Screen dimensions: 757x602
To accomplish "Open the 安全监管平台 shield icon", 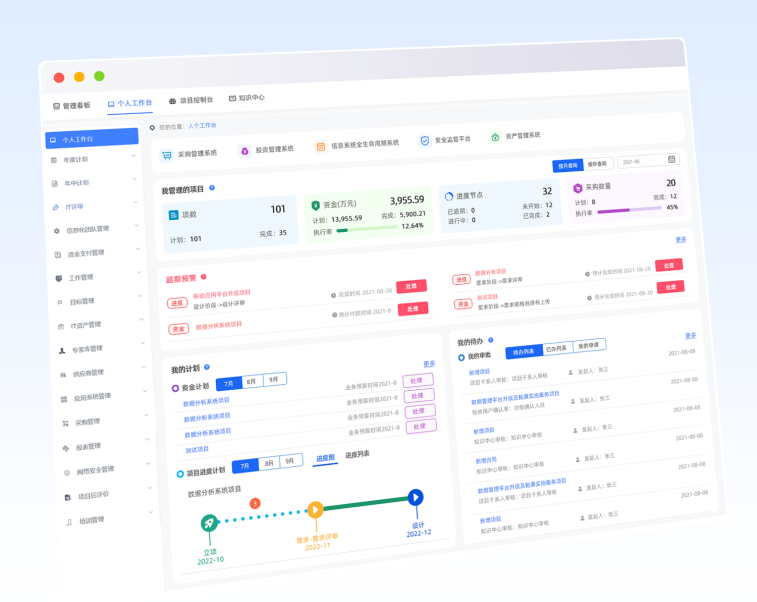I will point(424,142).
